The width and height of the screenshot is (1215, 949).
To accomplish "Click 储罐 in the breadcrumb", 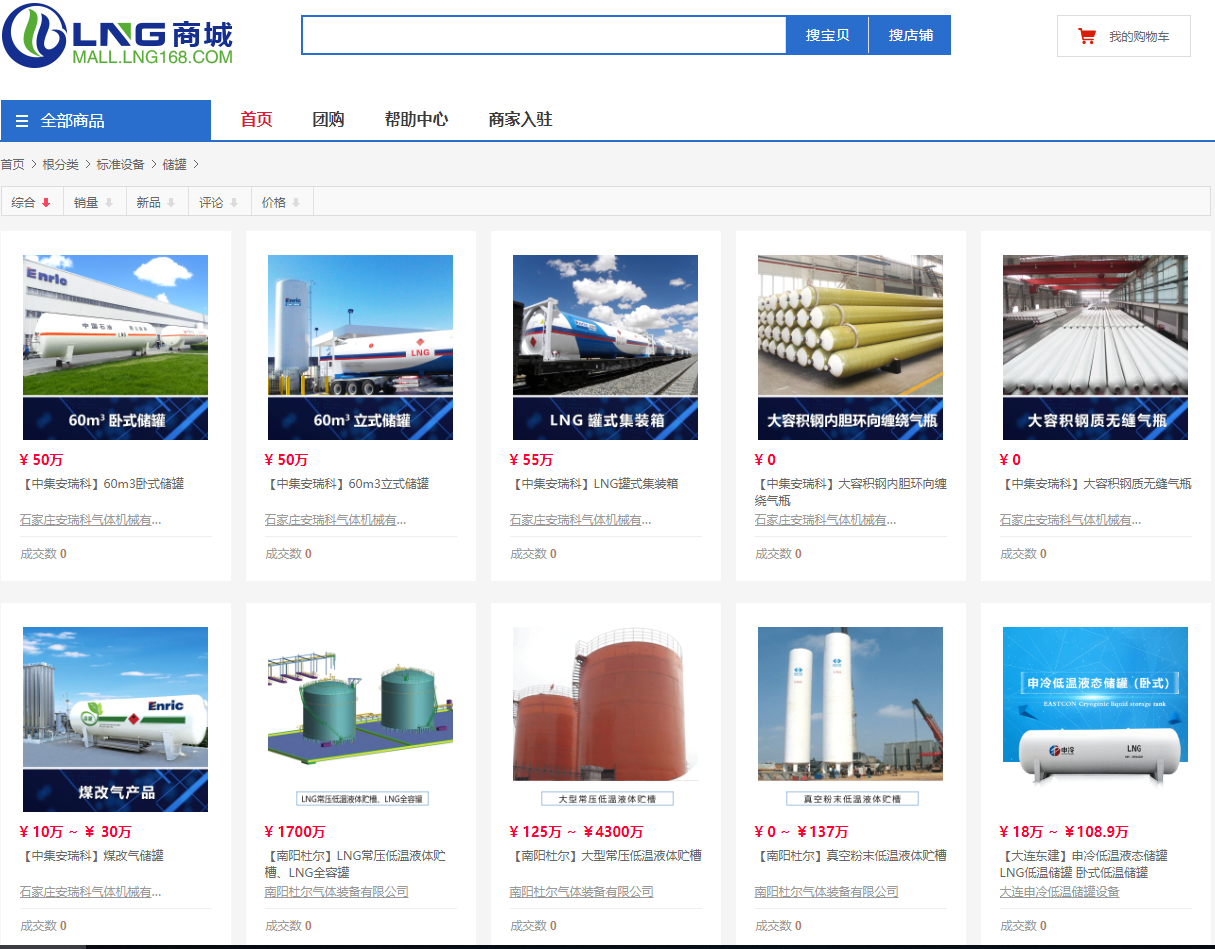I will tap(174, 164).
